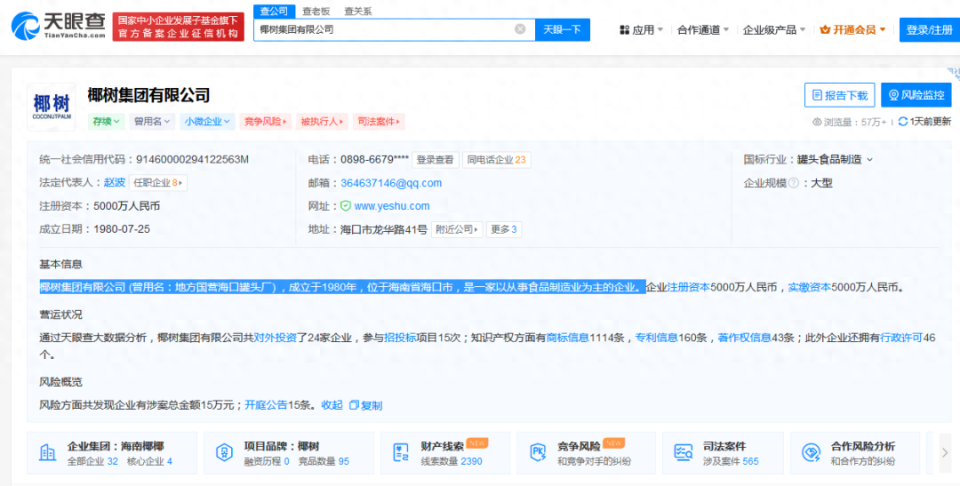Viewport: 960px width, 486px height.
Task: Click 线索数量 2390 count
Action: tap(451, 462)
